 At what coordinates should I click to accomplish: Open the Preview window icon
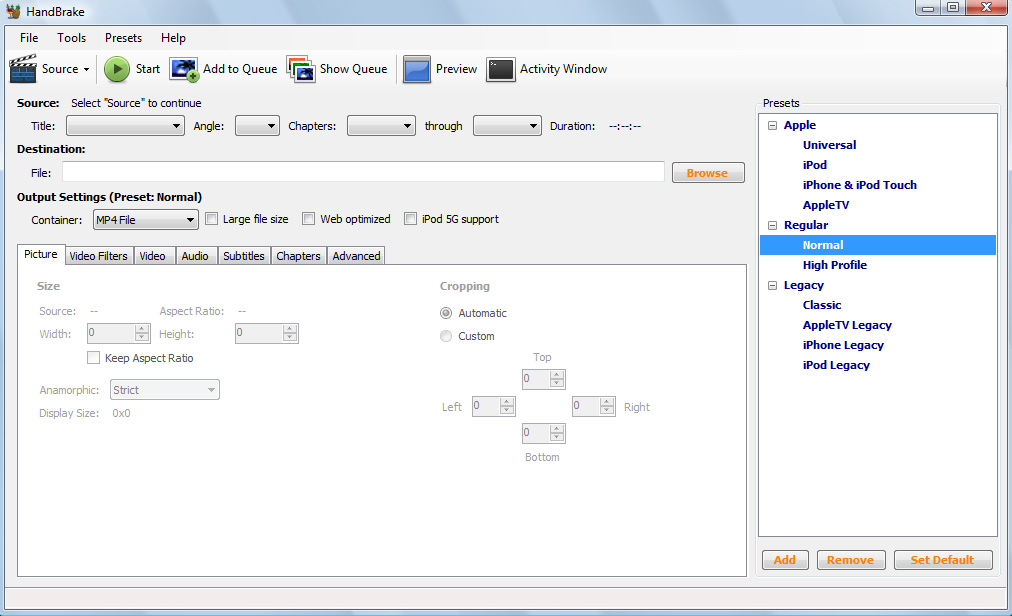coord(416,69)
